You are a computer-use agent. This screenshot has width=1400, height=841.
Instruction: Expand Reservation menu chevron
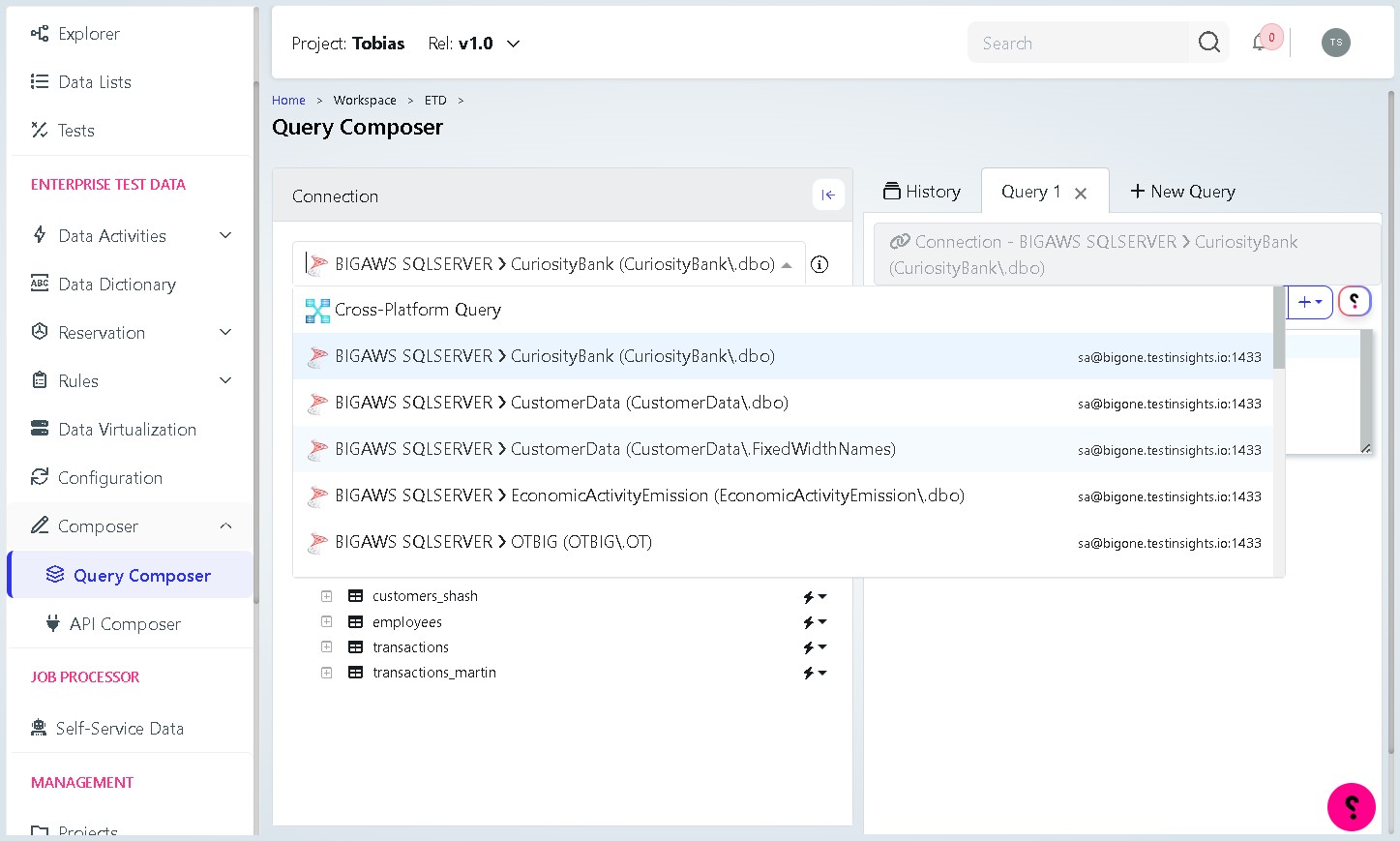coord(225,332)
